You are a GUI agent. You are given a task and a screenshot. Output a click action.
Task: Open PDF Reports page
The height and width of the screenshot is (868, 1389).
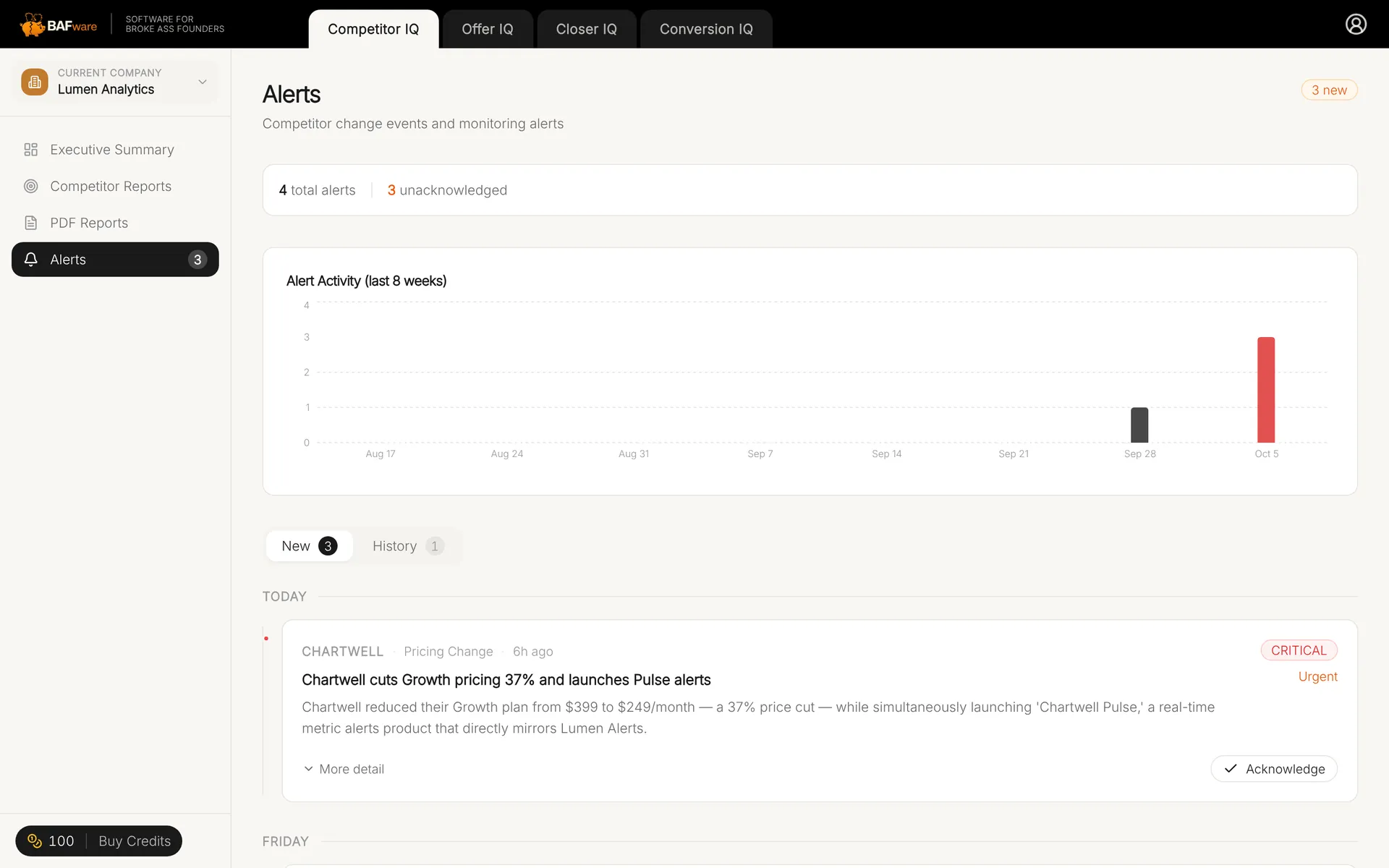click(x=115, y=223)
